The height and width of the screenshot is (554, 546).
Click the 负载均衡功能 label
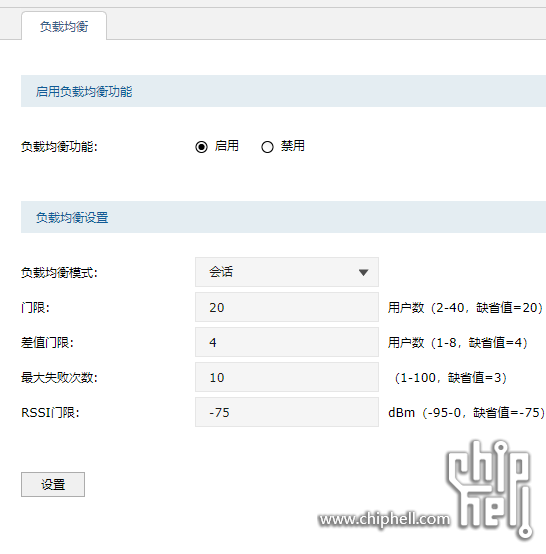click(59, 147)
